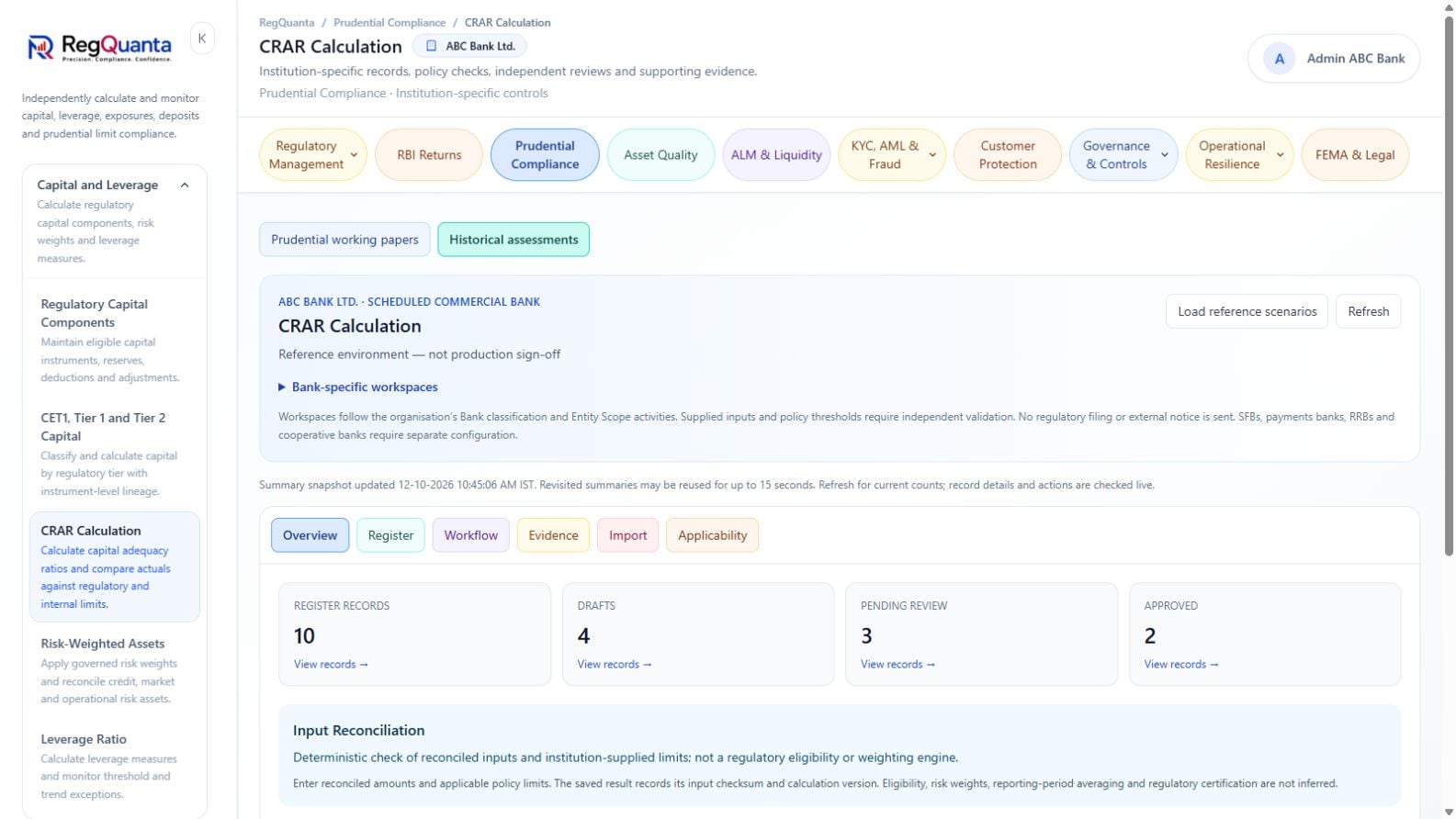Collapse the Capital and Leverage section
The height and width of the screenshot is (819, 1456).
[185, 185]
